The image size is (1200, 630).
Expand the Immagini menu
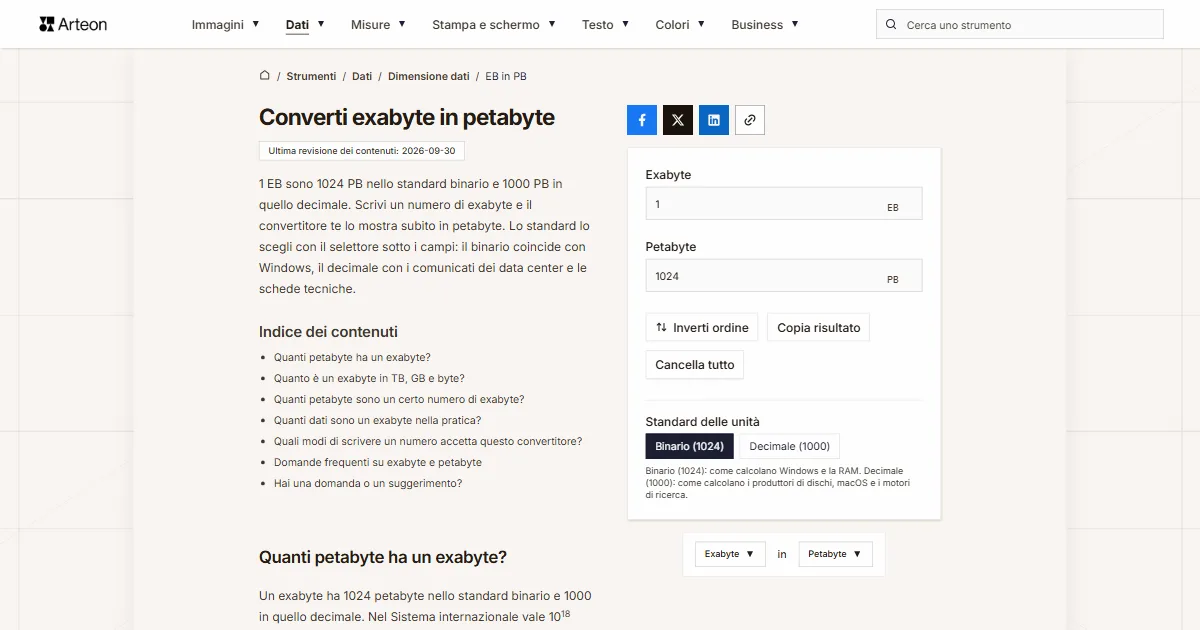coord(226,25)
